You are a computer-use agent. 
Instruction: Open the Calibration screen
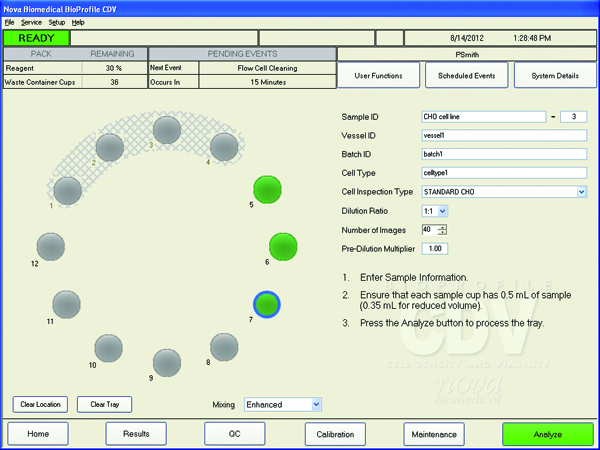pos(335,434)
